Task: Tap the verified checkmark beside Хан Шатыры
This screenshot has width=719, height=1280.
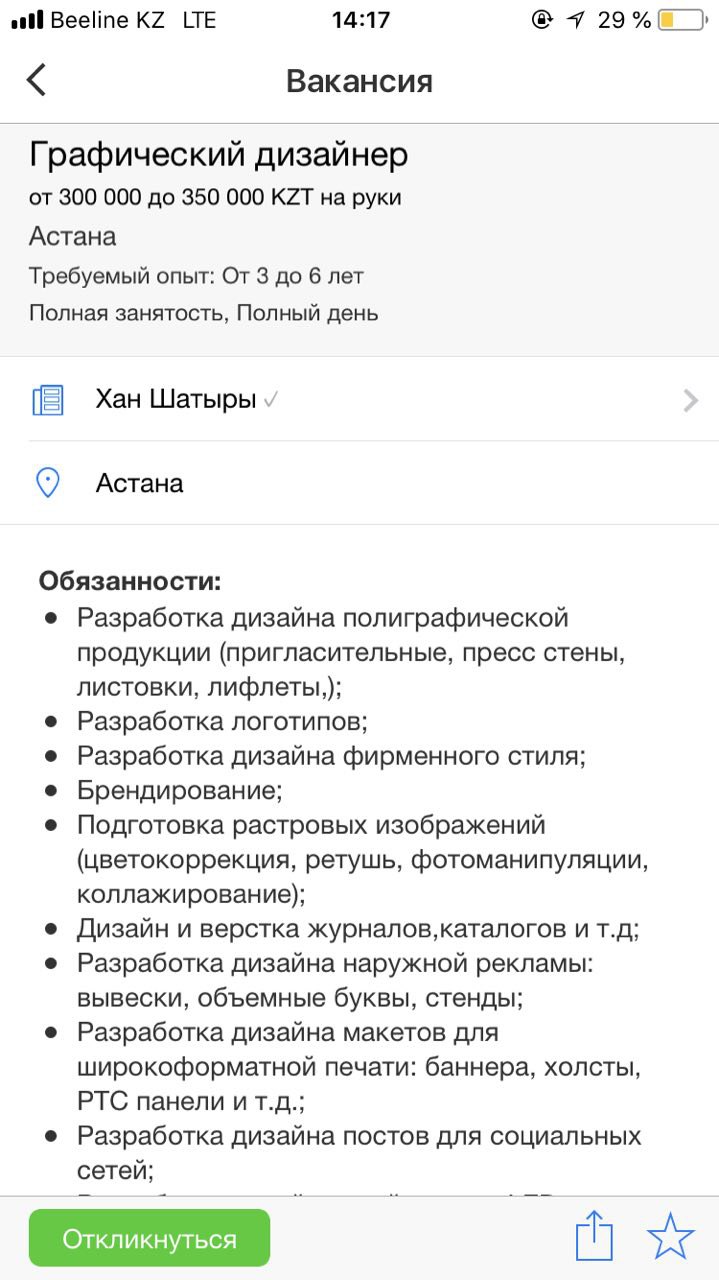Action: click(x=271, y=400)
